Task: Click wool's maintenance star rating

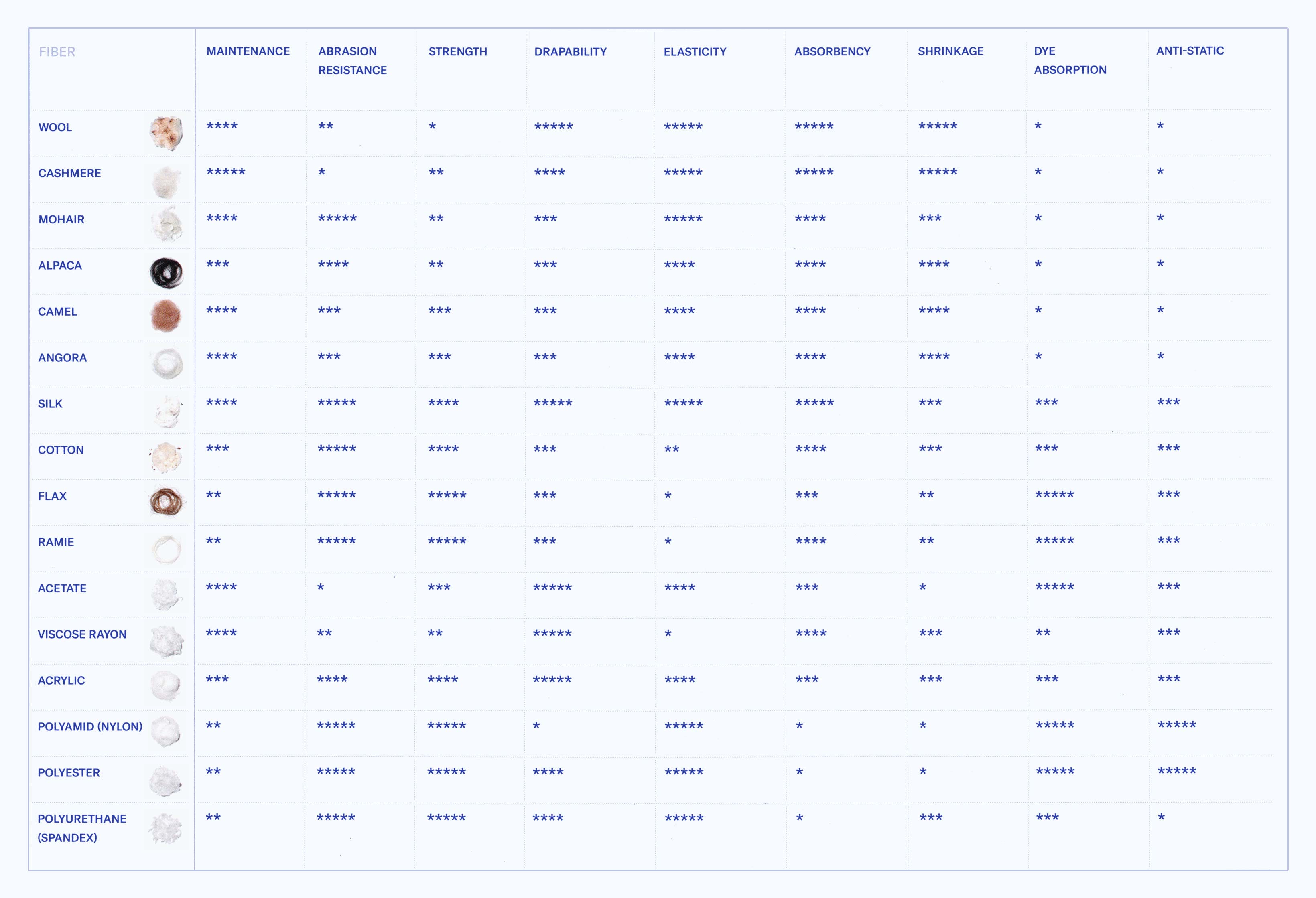Action: 222,126
